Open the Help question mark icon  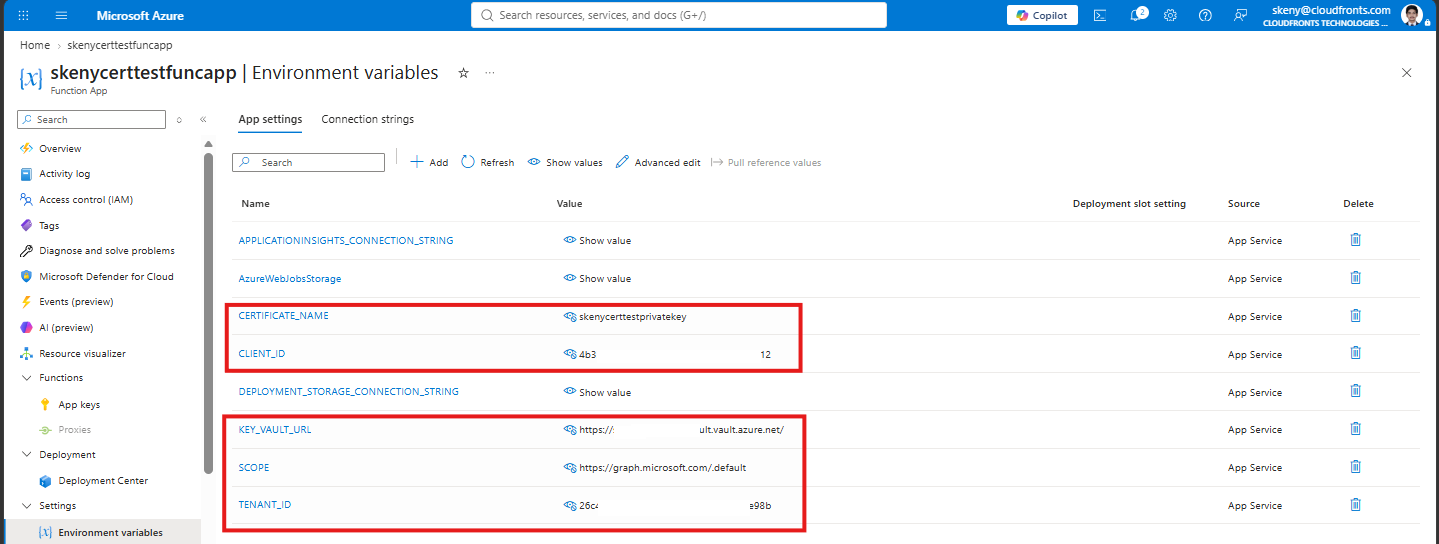(1205, 15)
